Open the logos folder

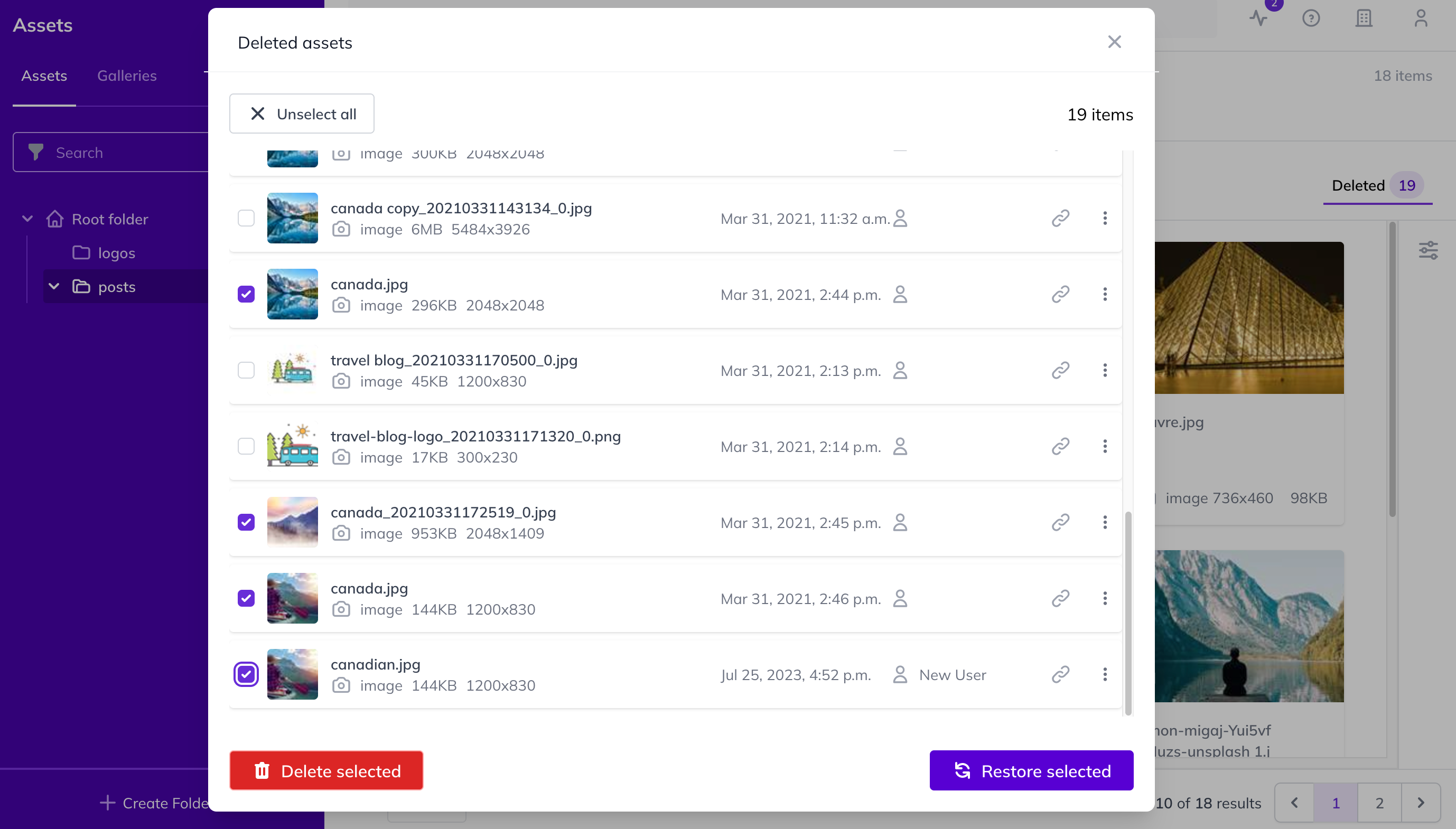116,253
